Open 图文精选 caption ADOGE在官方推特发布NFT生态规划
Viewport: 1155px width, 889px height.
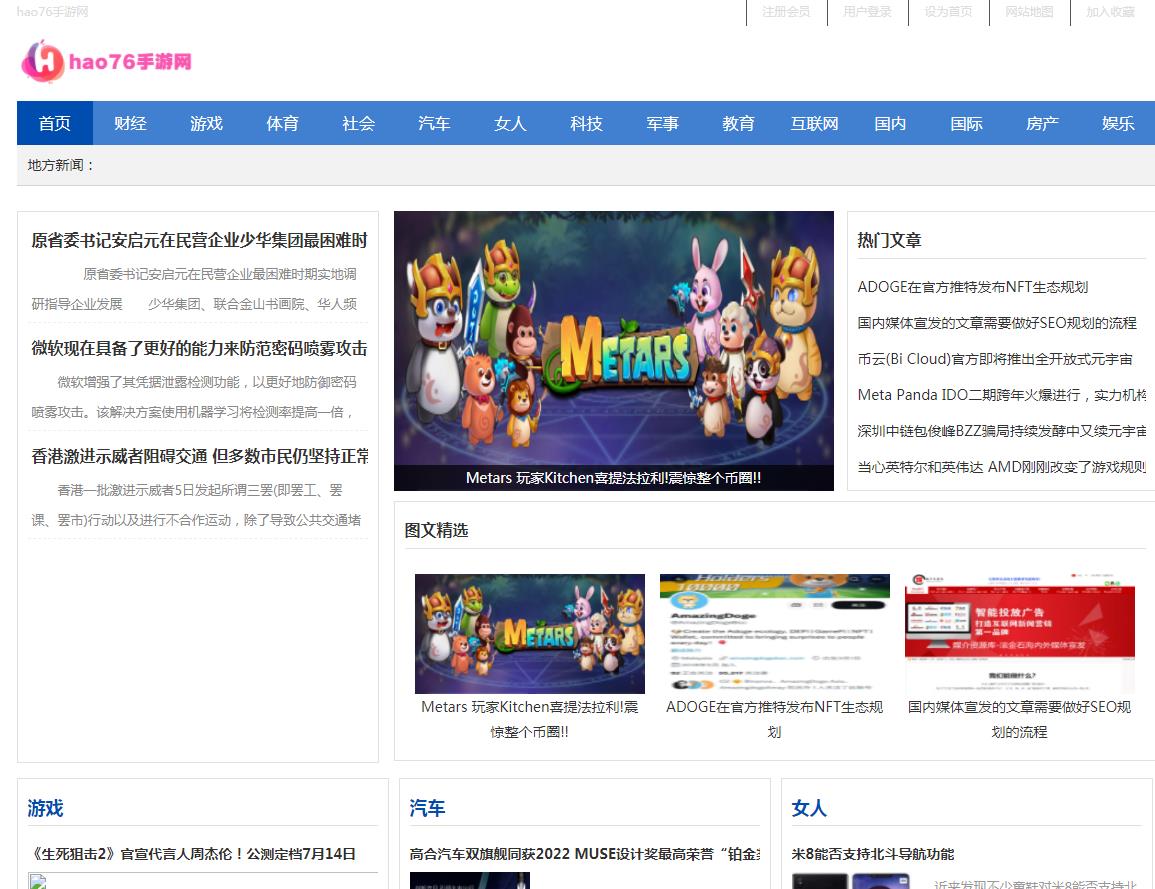tap(775, 719)
